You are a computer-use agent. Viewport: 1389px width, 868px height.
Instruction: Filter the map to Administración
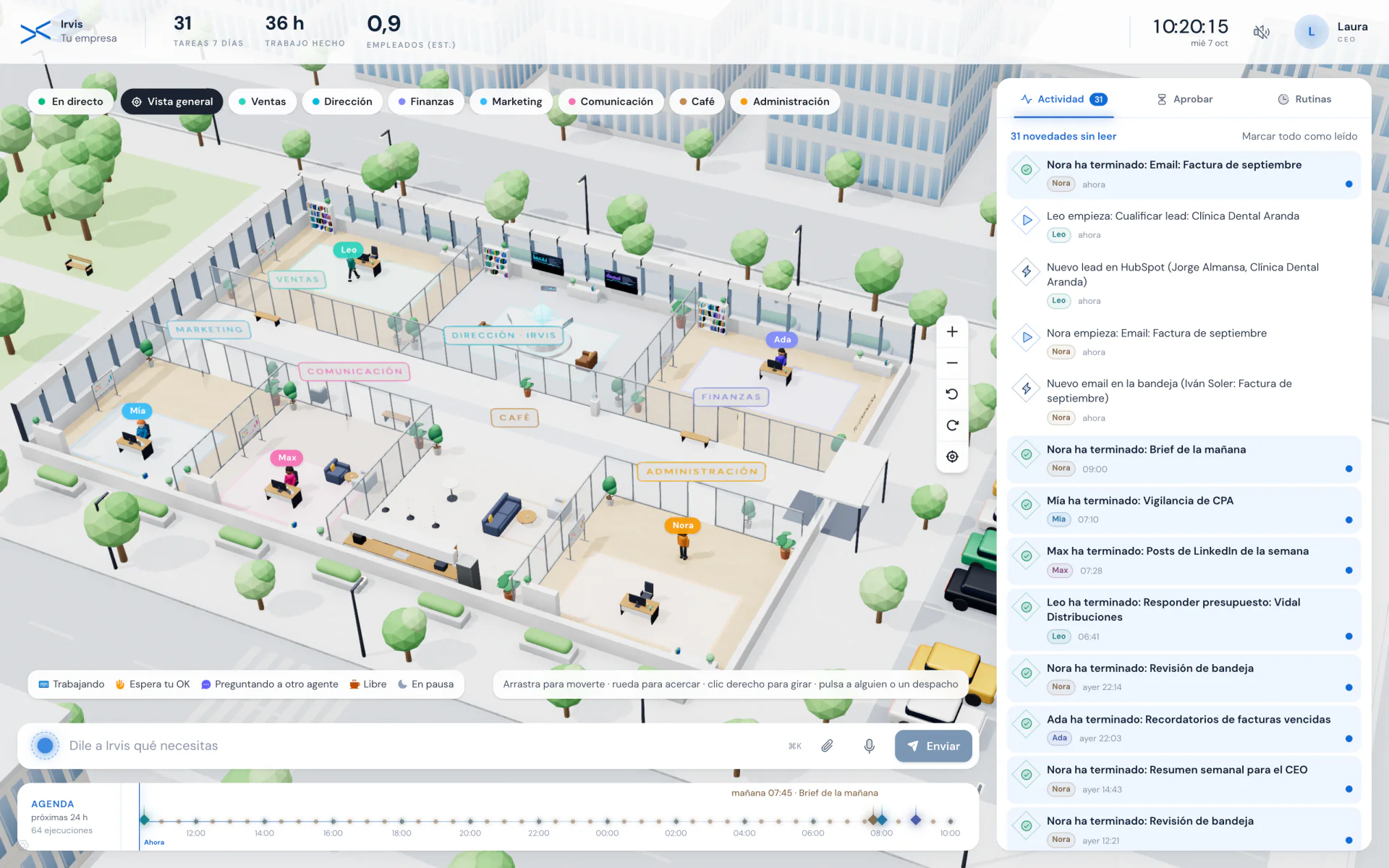tap(785, 101)
